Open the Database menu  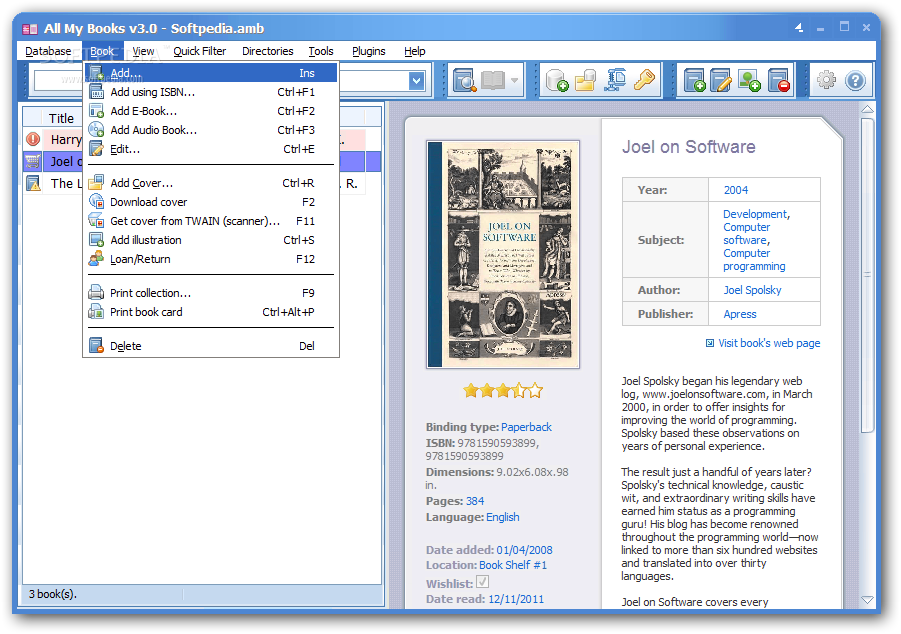tap(48, 51)
